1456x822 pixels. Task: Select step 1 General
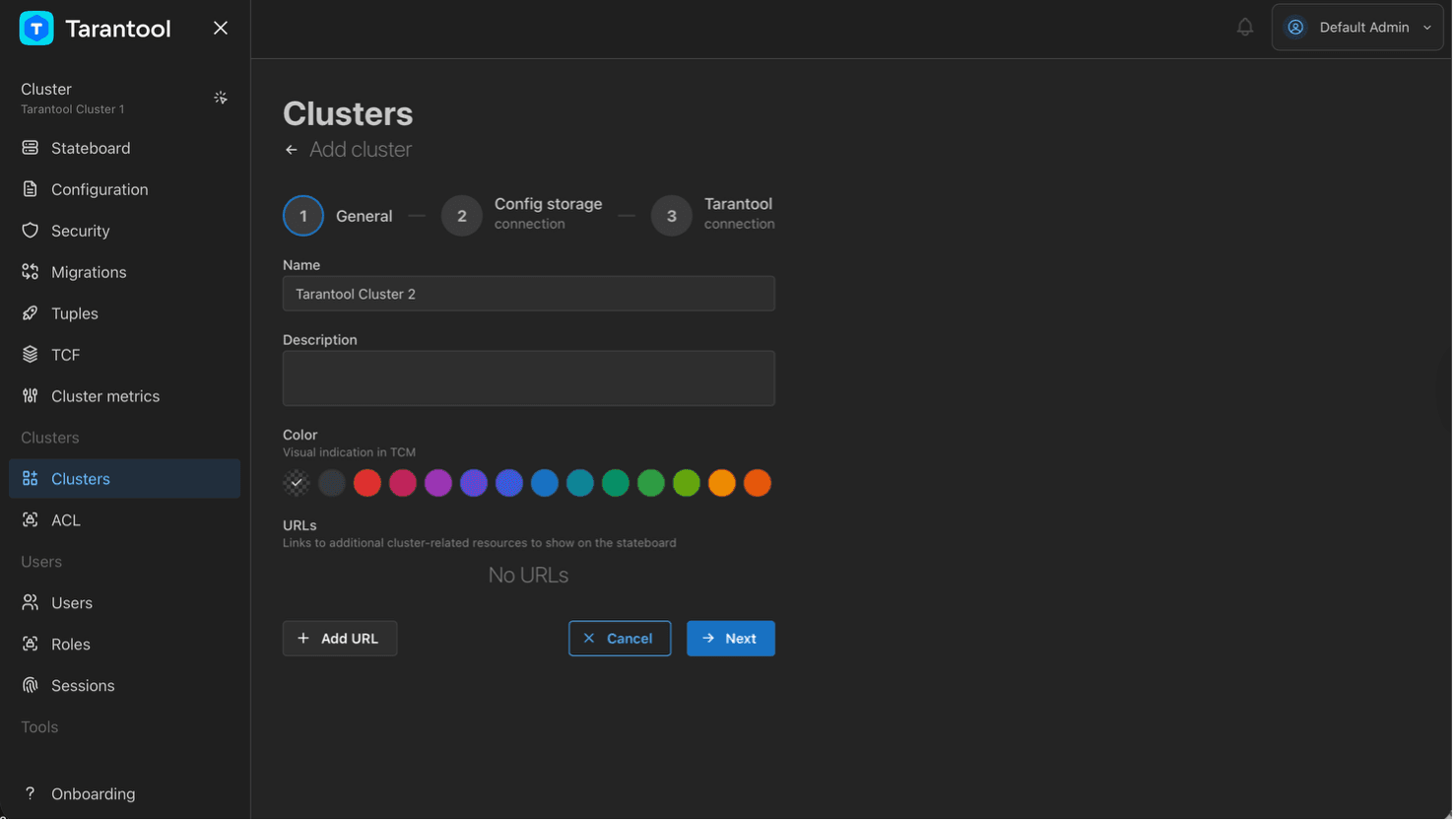(x=338, y=216)
